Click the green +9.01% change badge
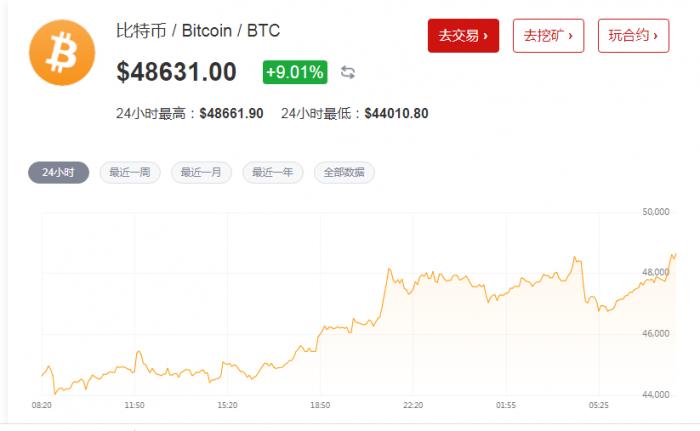The height and width of the screenshot is (431, 700). [x=294, y=72]
